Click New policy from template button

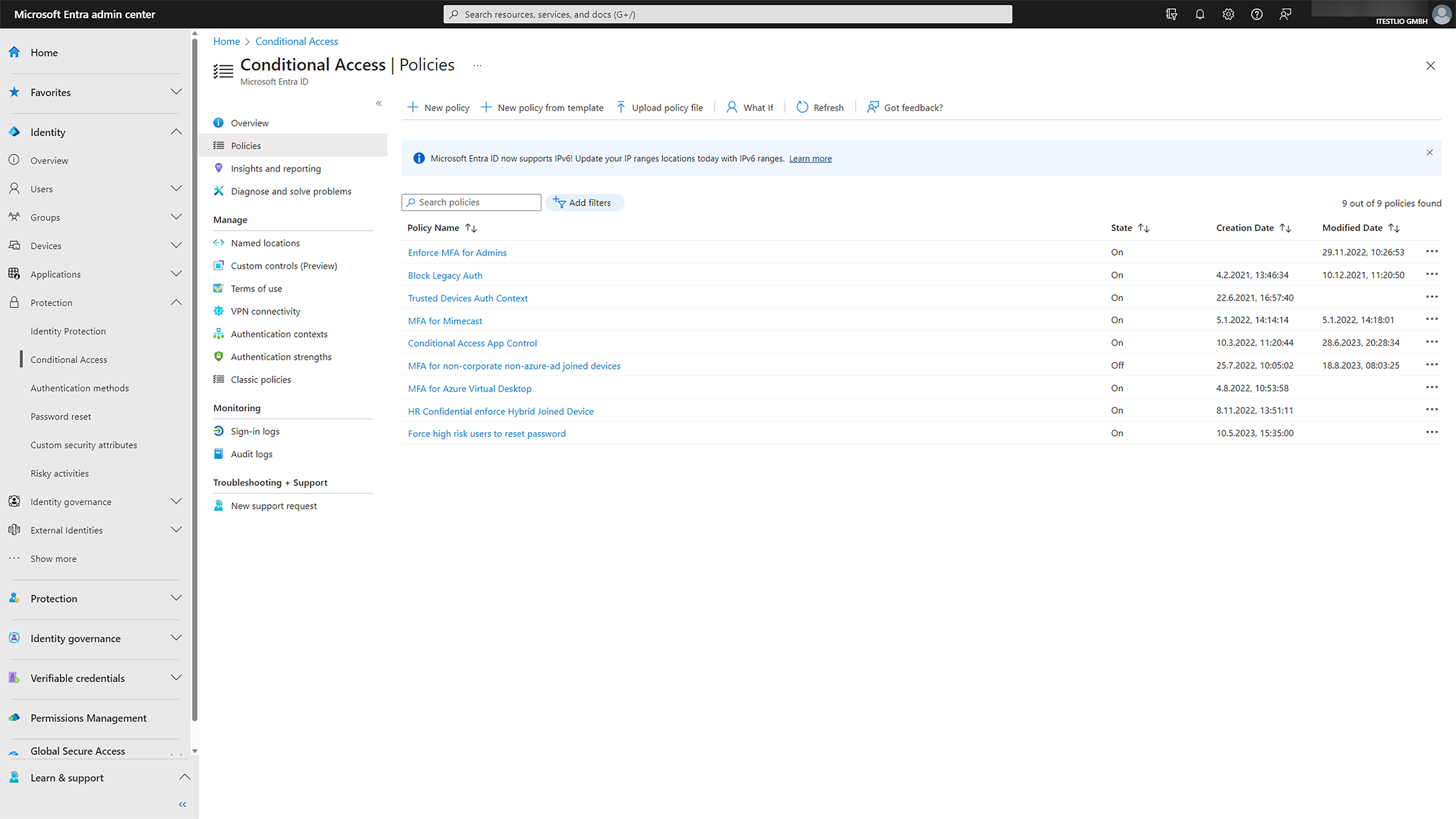coord(542,107)
